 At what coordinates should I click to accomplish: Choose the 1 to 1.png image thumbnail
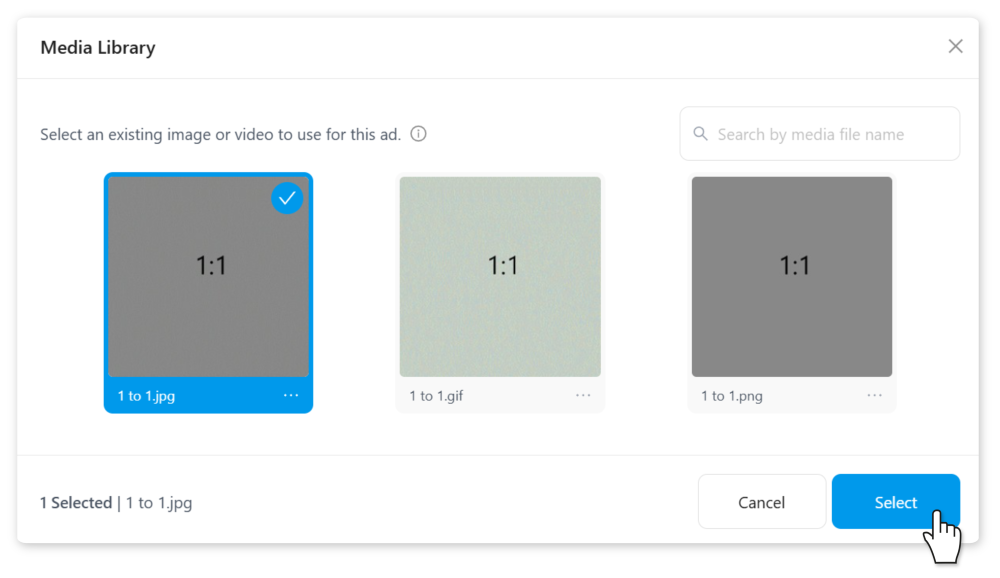792,277
